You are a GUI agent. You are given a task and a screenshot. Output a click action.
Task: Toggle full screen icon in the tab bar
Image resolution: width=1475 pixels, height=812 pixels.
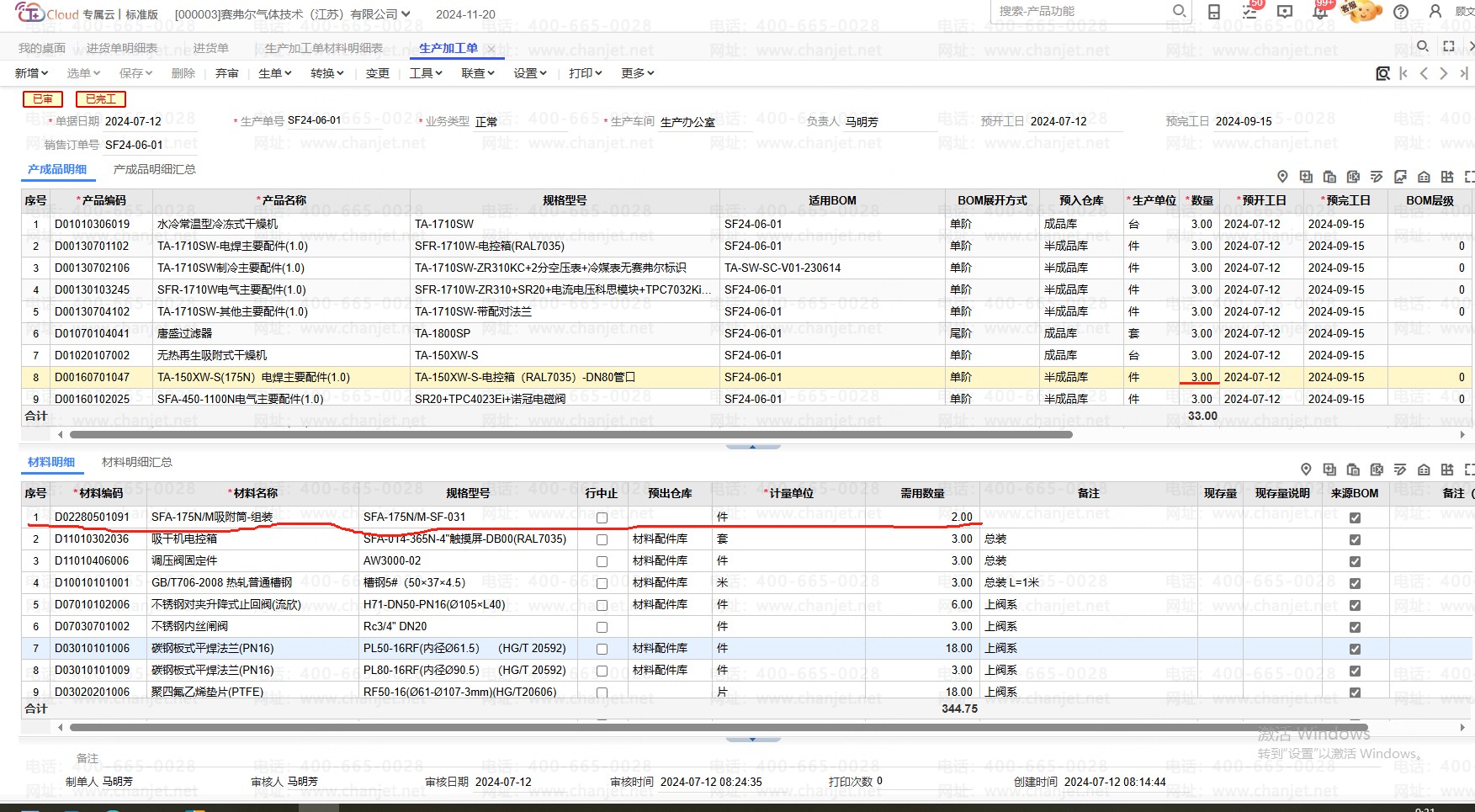click(1449, 46)
